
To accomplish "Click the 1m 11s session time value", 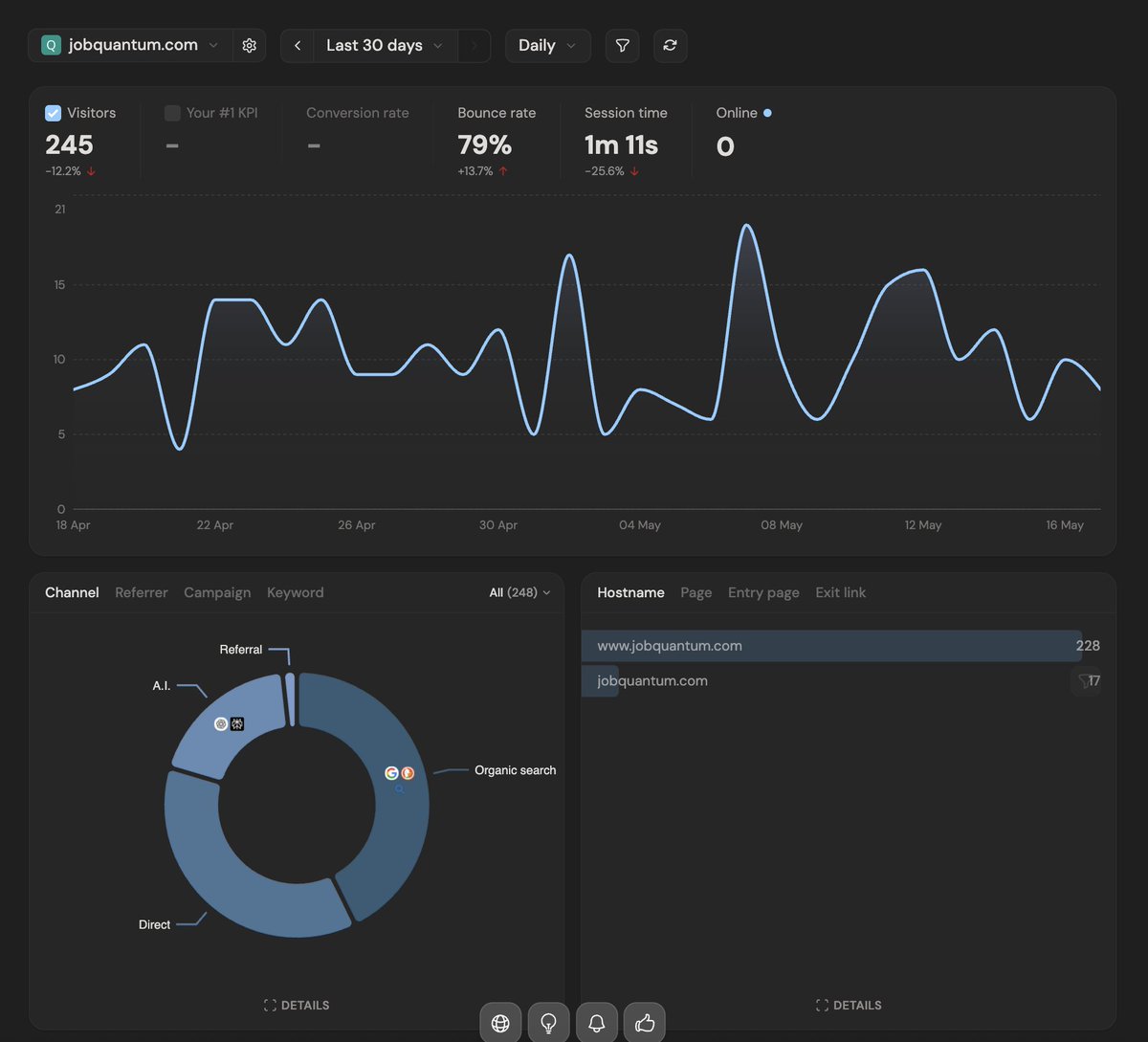I will point(622,145).
